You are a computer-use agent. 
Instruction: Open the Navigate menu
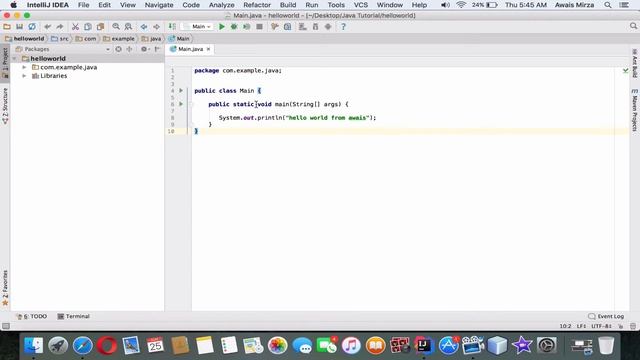[x=159, y=5]
